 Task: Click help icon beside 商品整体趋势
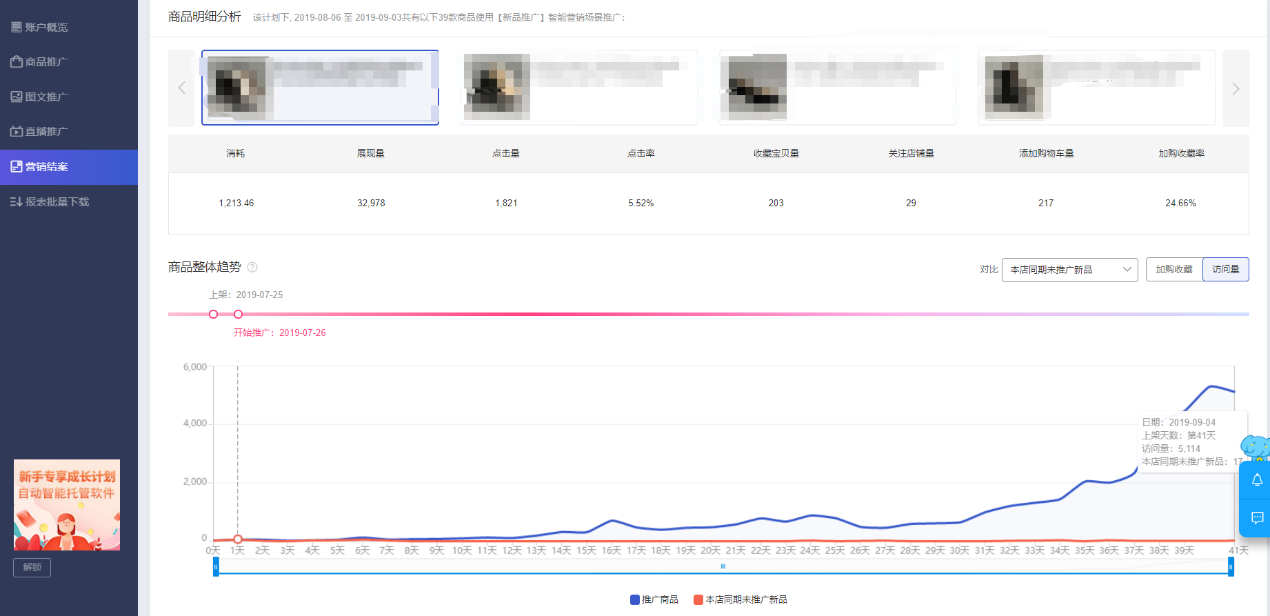coord(252,267)
